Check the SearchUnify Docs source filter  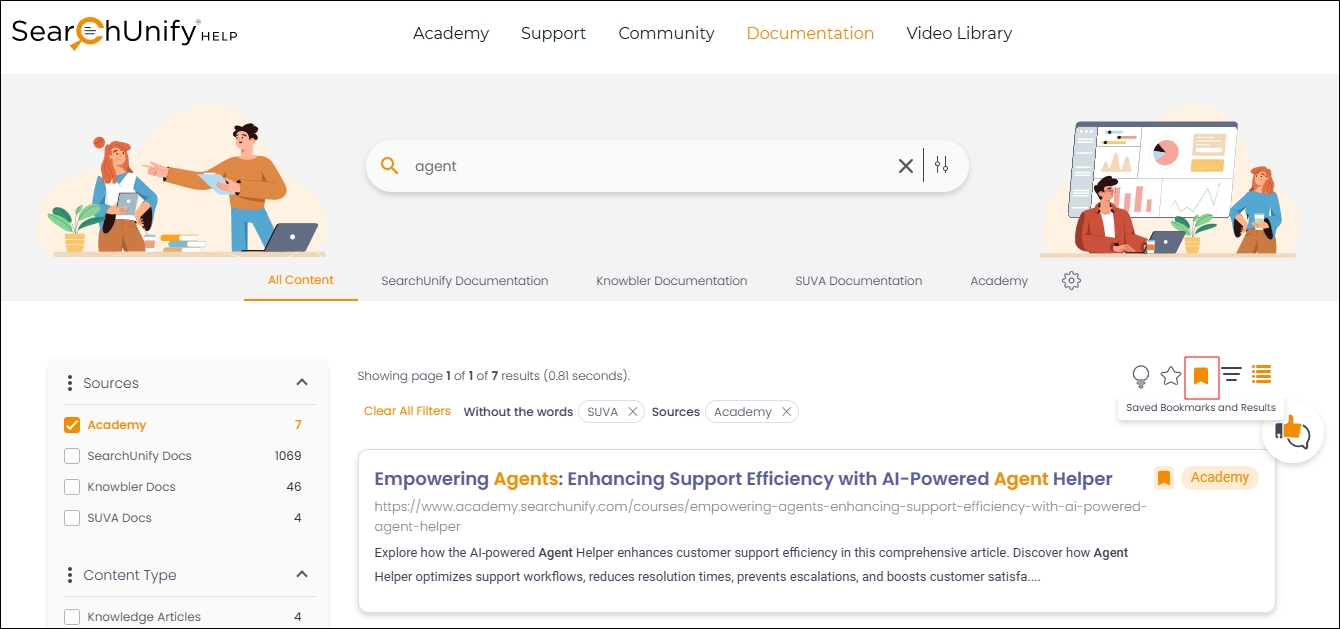pyautogui.click(x=72, y=456)
